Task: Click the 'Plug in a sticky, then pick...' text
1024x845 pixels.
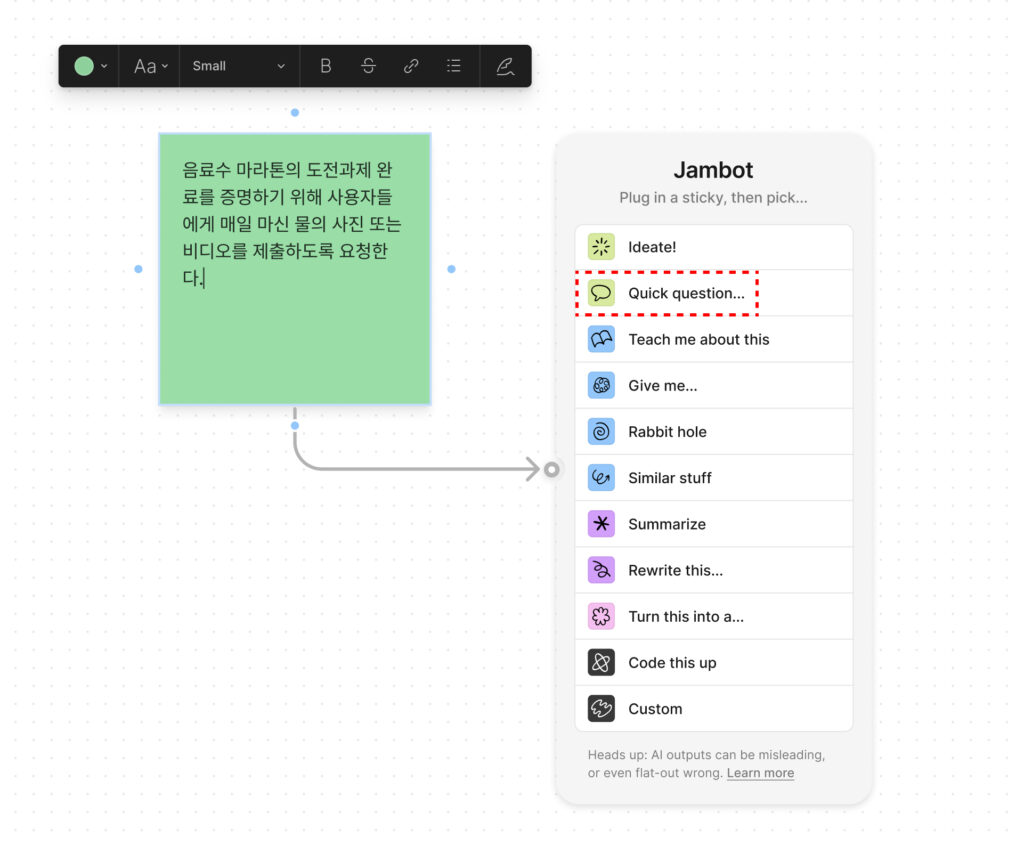Action: (713, 198)
